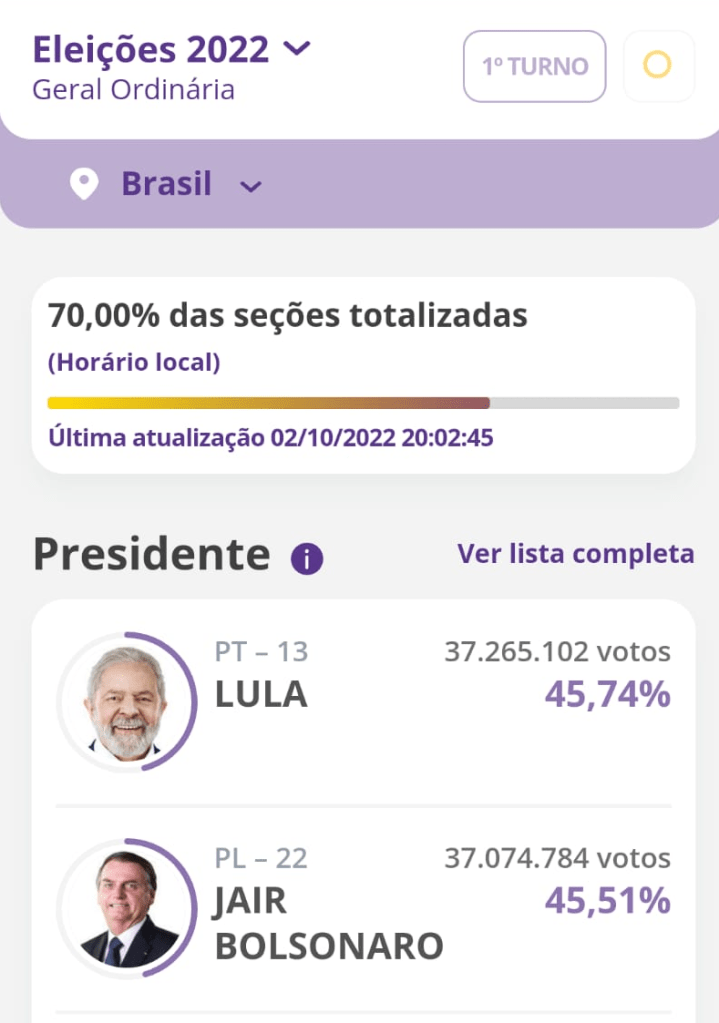The image size is (719, 1023).
Task: Click Bolsonaro's 45,51% percentage
Action: pos(607,901)
